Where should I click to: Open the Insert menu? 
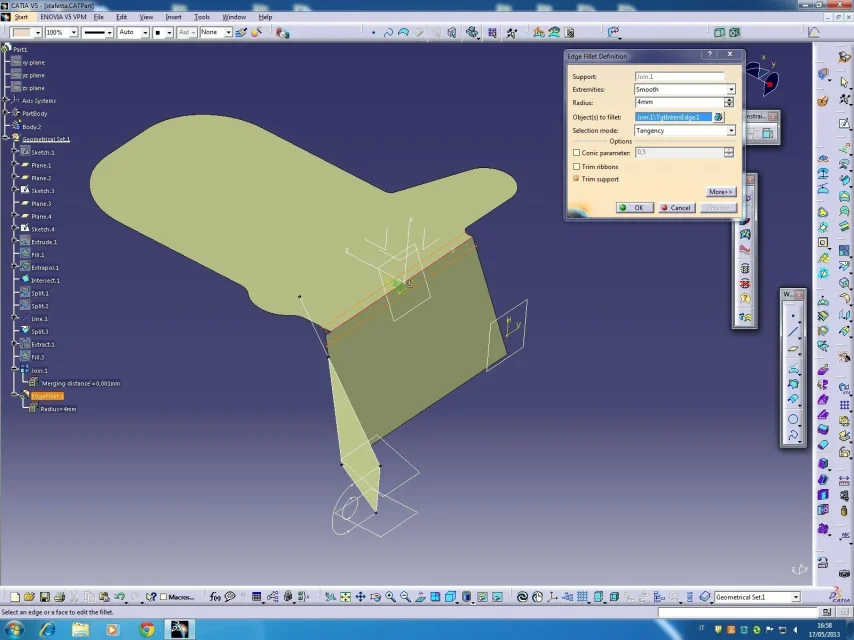(174, 17)
